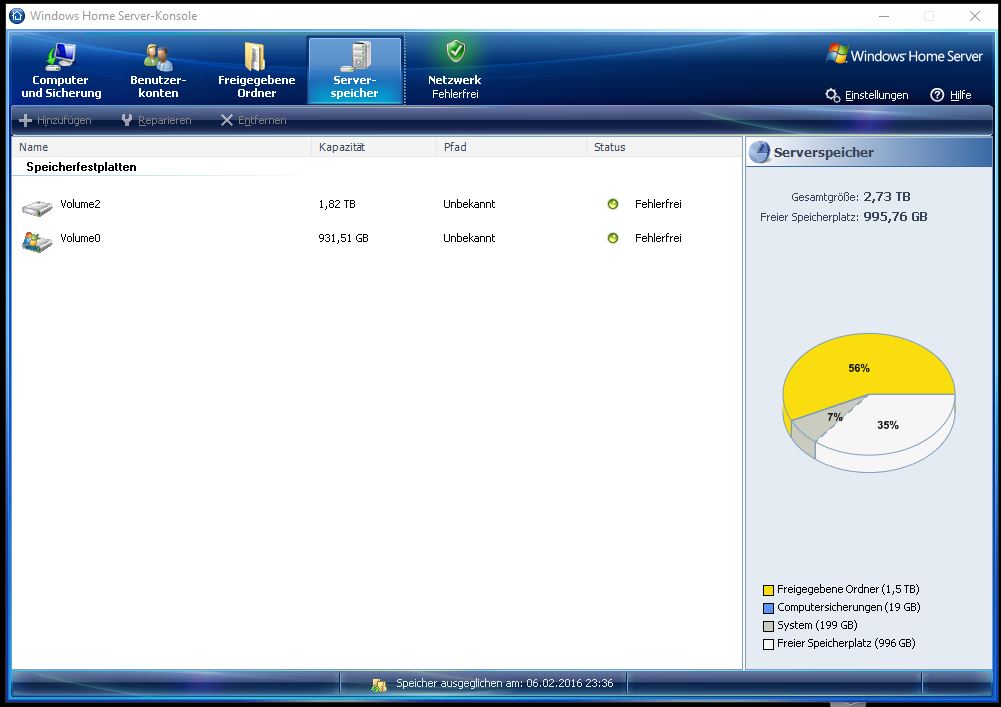Click System (199 GB) legend label
The width and height of the screenshot is (1001, 707).
point(817,625)
